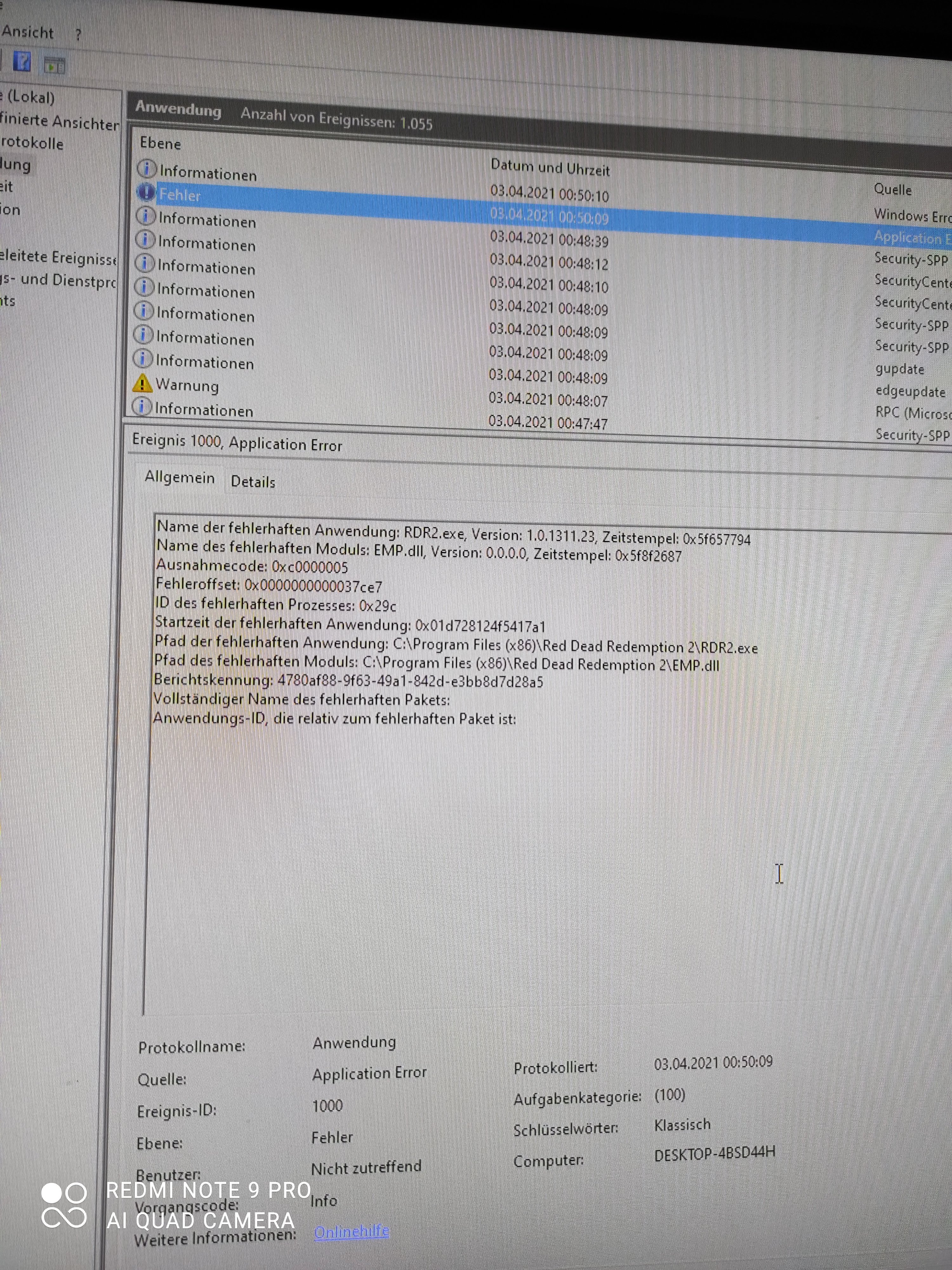Switch to the Details tab
The image size is (952, 1270).
pyautogui.click(x=253, y=482)
